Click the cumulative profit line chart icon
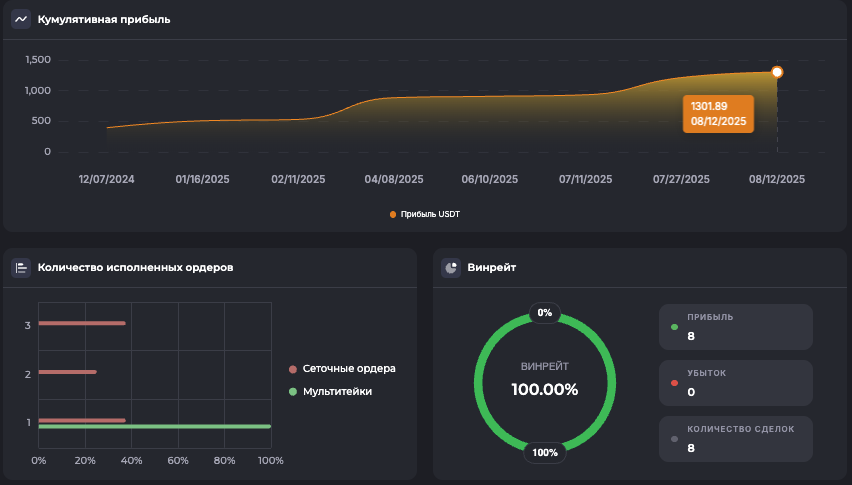 (x=21, y=19)
